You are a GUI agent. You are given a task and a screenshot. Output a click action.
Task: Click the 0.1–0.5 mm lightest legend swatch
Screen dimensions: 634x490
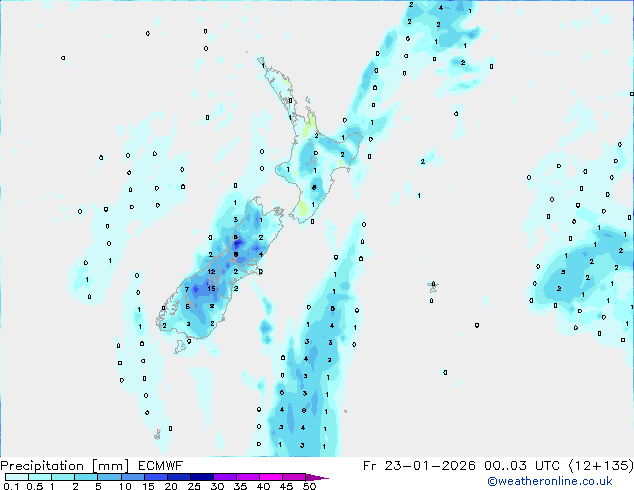pyautogui.click(x=17, y=477)
